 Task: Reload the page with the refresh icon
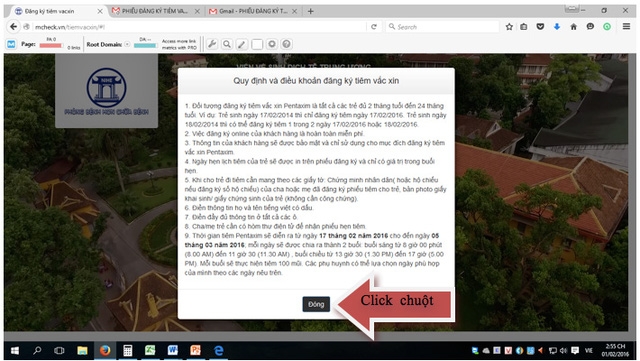point(373,27)
